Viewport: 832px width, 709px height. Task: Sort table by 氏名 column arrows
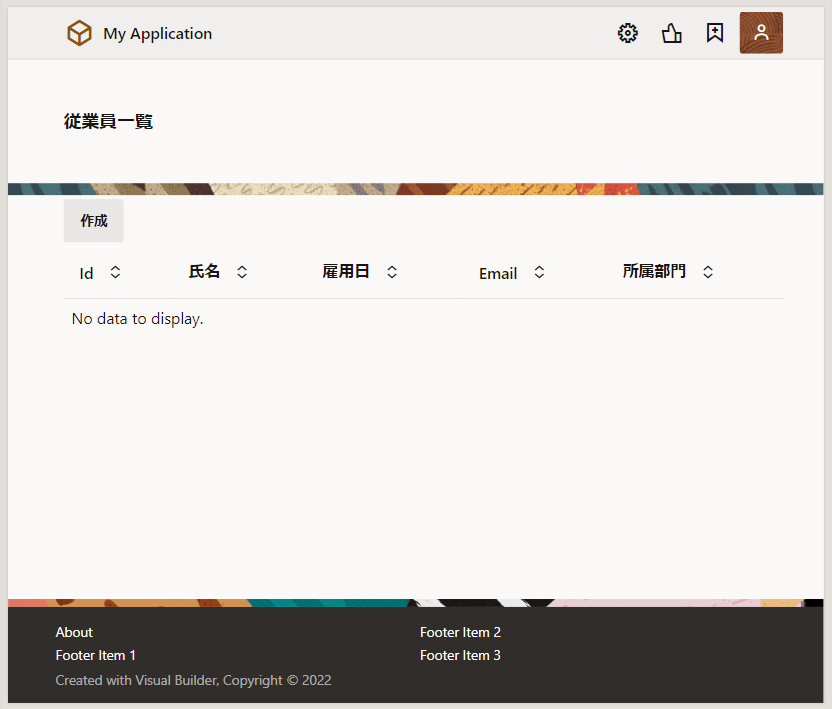click(242, 272)
